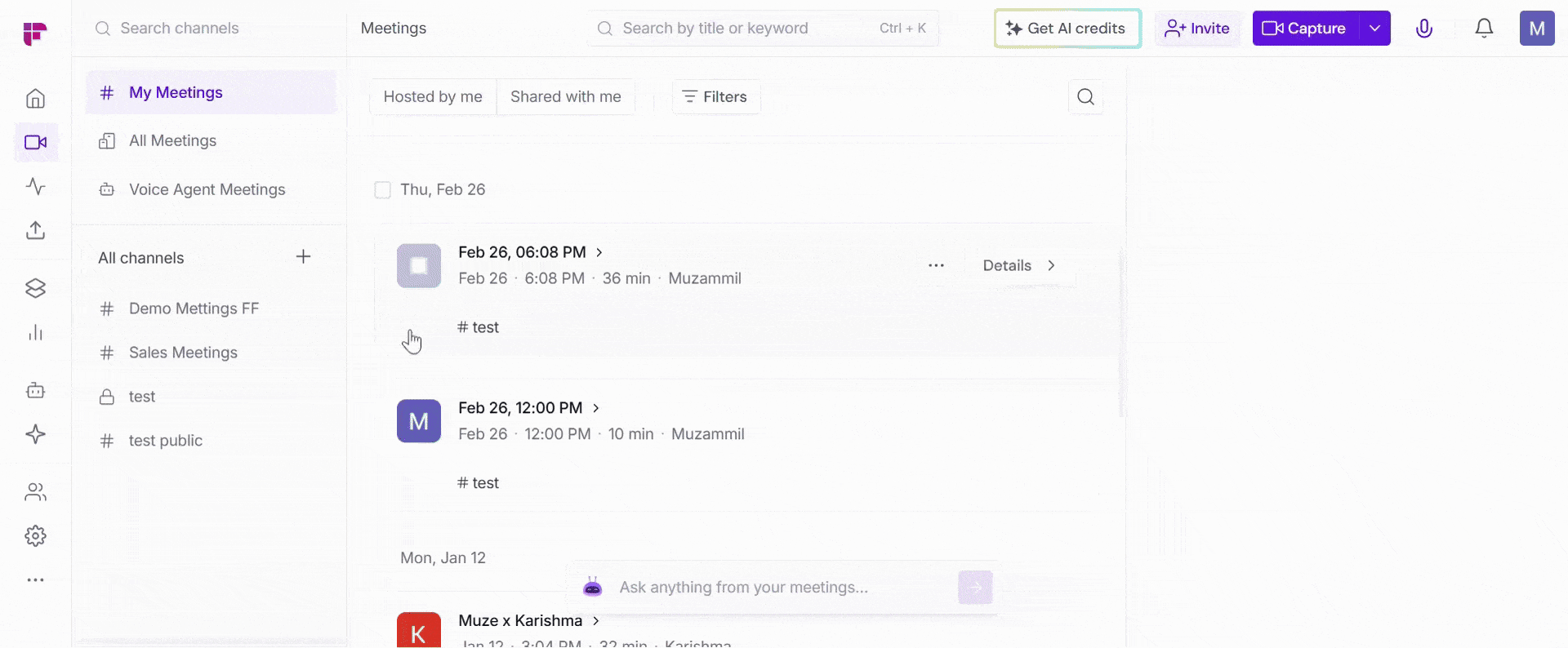1568x648 pixels.
Task: Switch to Hosted by me tab
Action: coord(433,97)
